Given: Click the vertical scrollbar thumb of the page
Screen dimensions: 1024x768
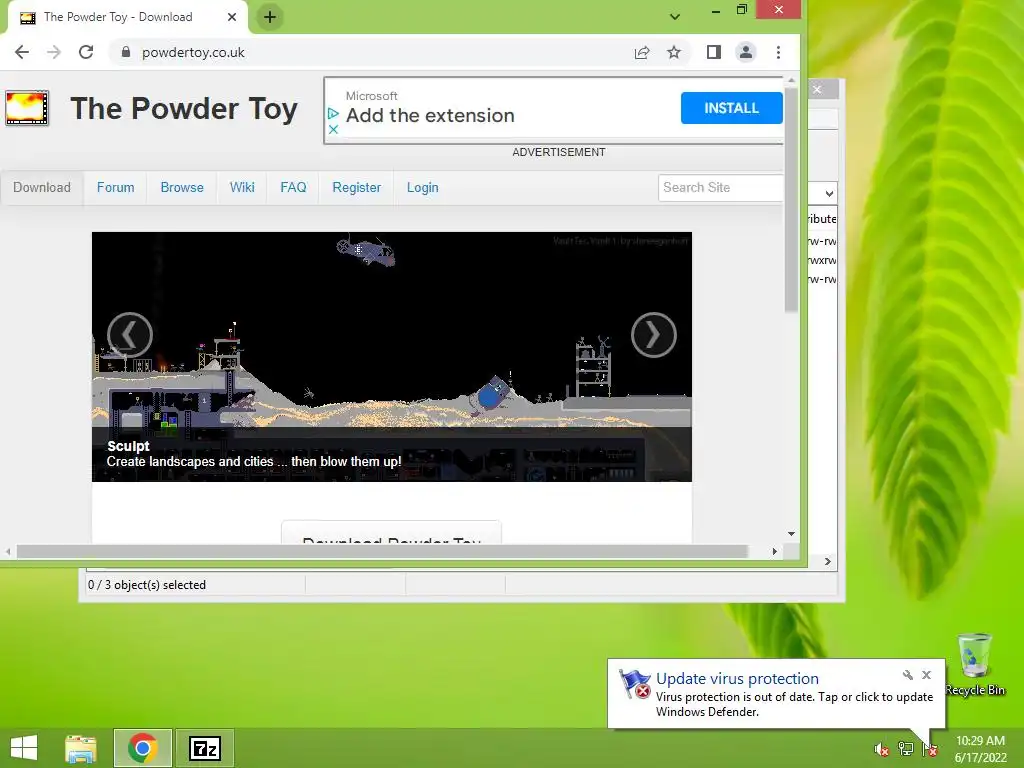Looking at the screenshot, I should pyautogui.click(x=791, y=199).
